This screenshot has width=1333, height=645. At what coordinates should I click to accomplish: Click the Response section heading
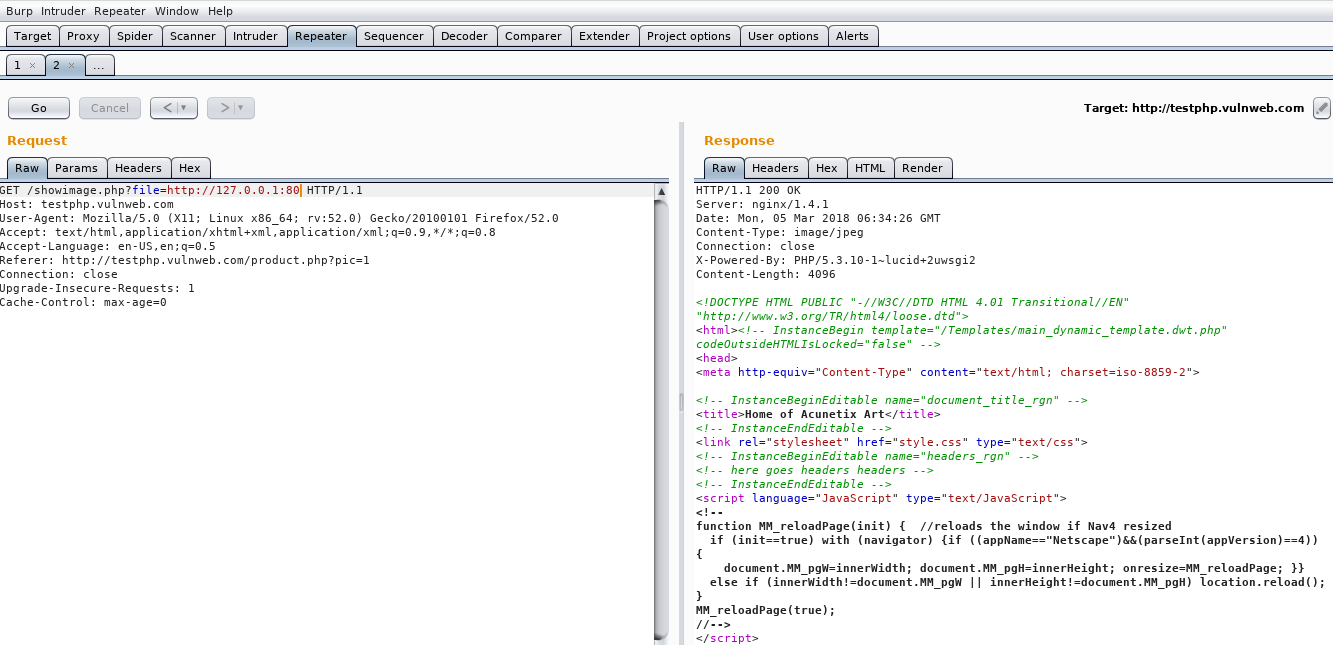point(739,141)
